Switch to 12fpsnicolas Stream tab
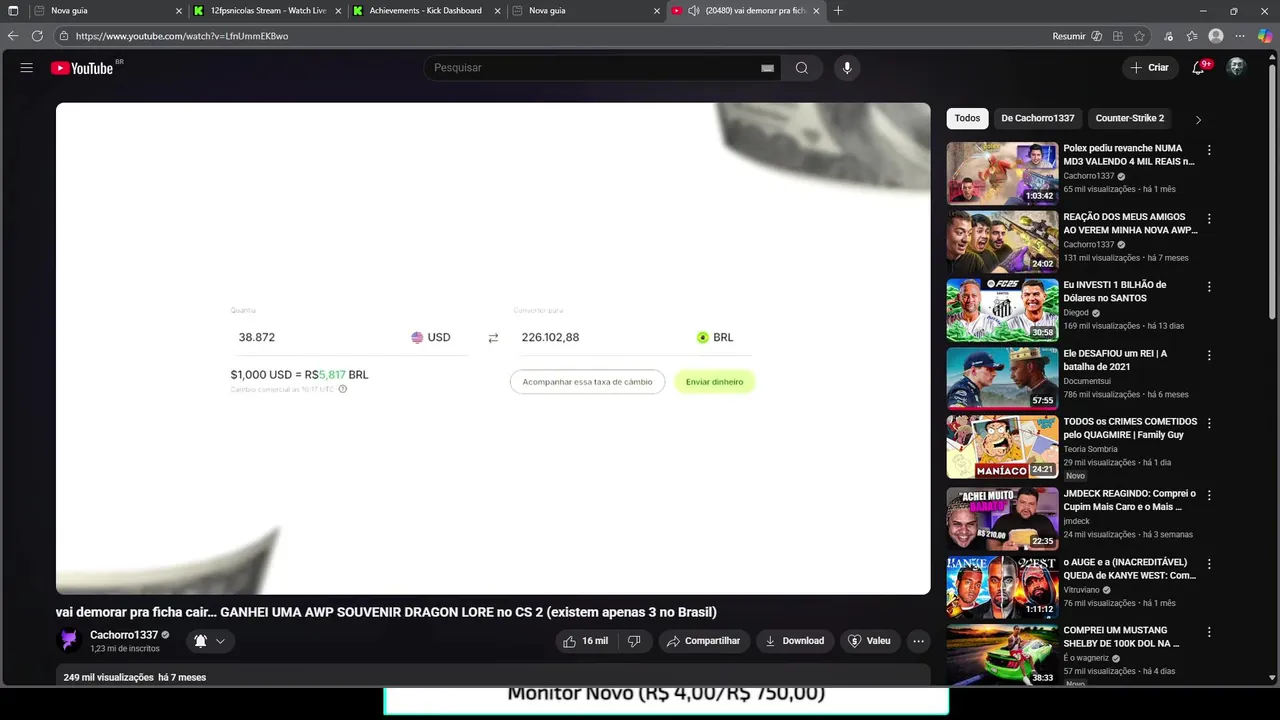This screenshot has width=1280, height=720. (x=268, y=11)
